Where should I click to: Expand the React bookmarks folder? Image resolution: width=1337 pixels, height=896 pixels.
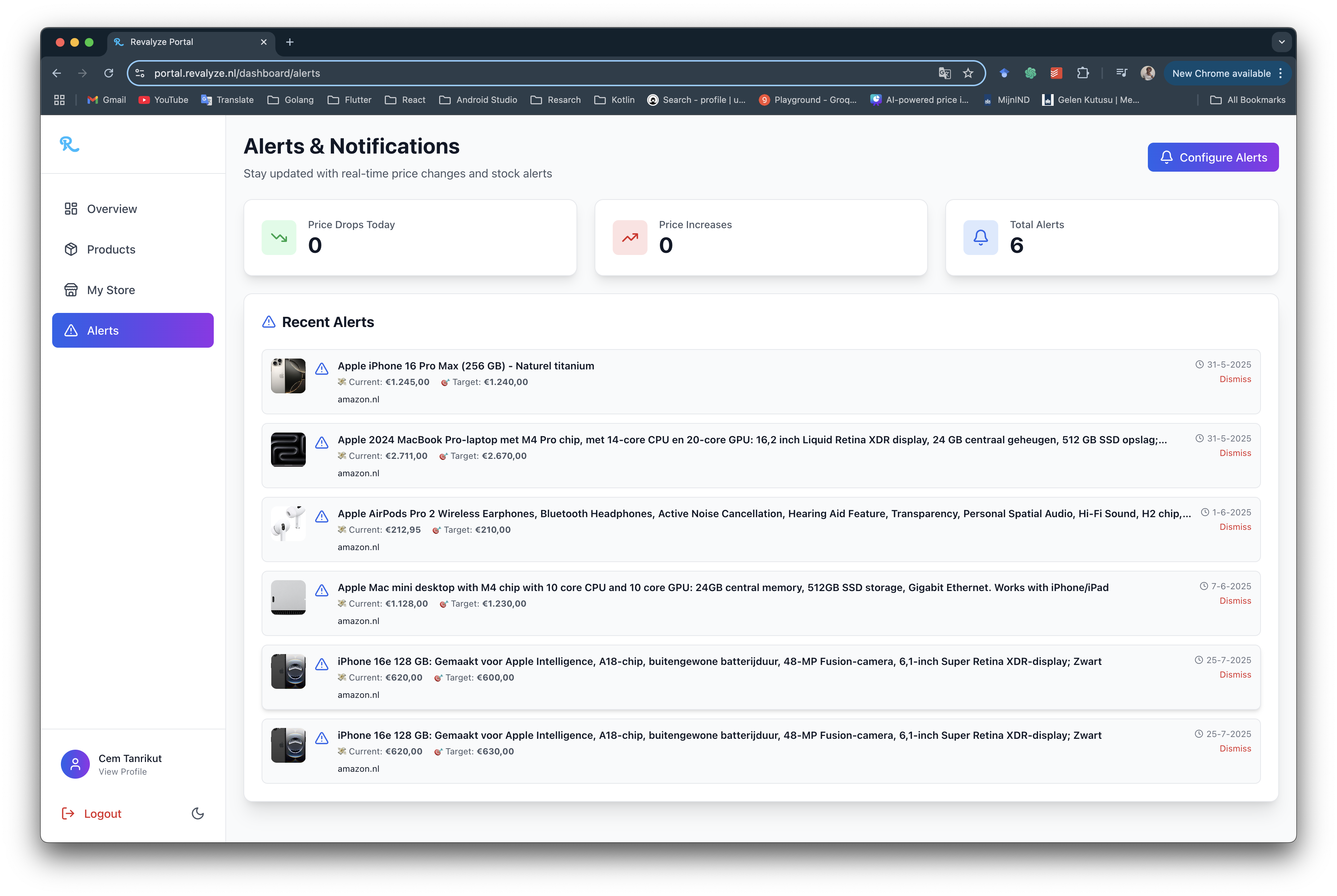[x=405, y=100]
